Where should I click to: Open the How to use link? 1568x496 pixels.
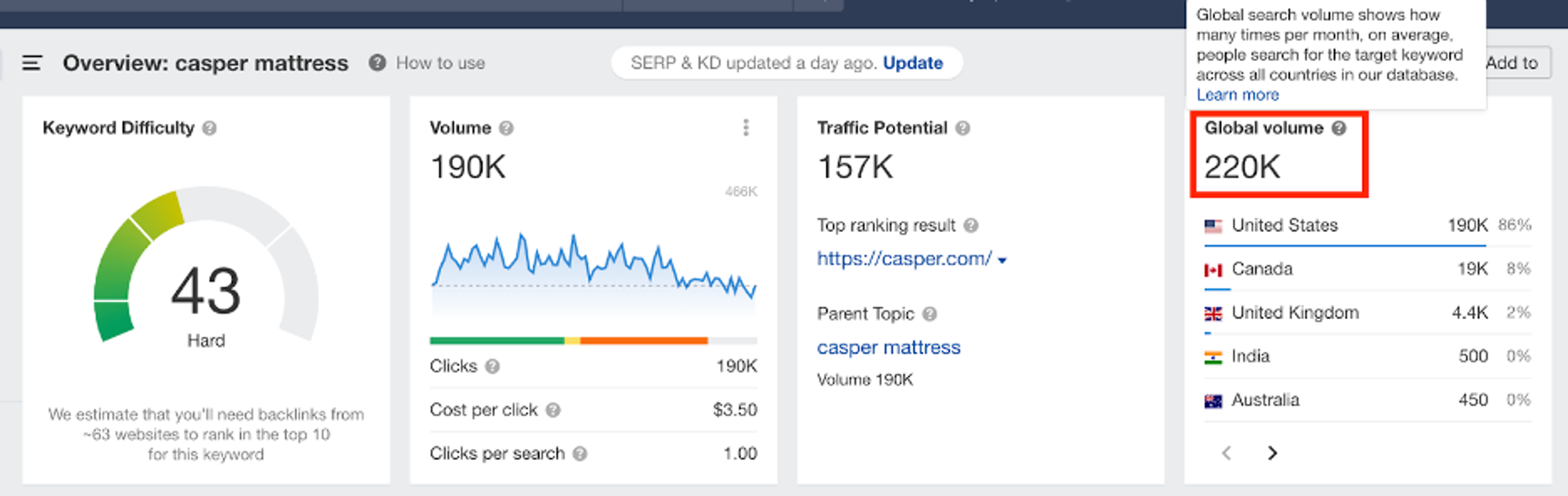pyautogui.click(x=441, y=63)
